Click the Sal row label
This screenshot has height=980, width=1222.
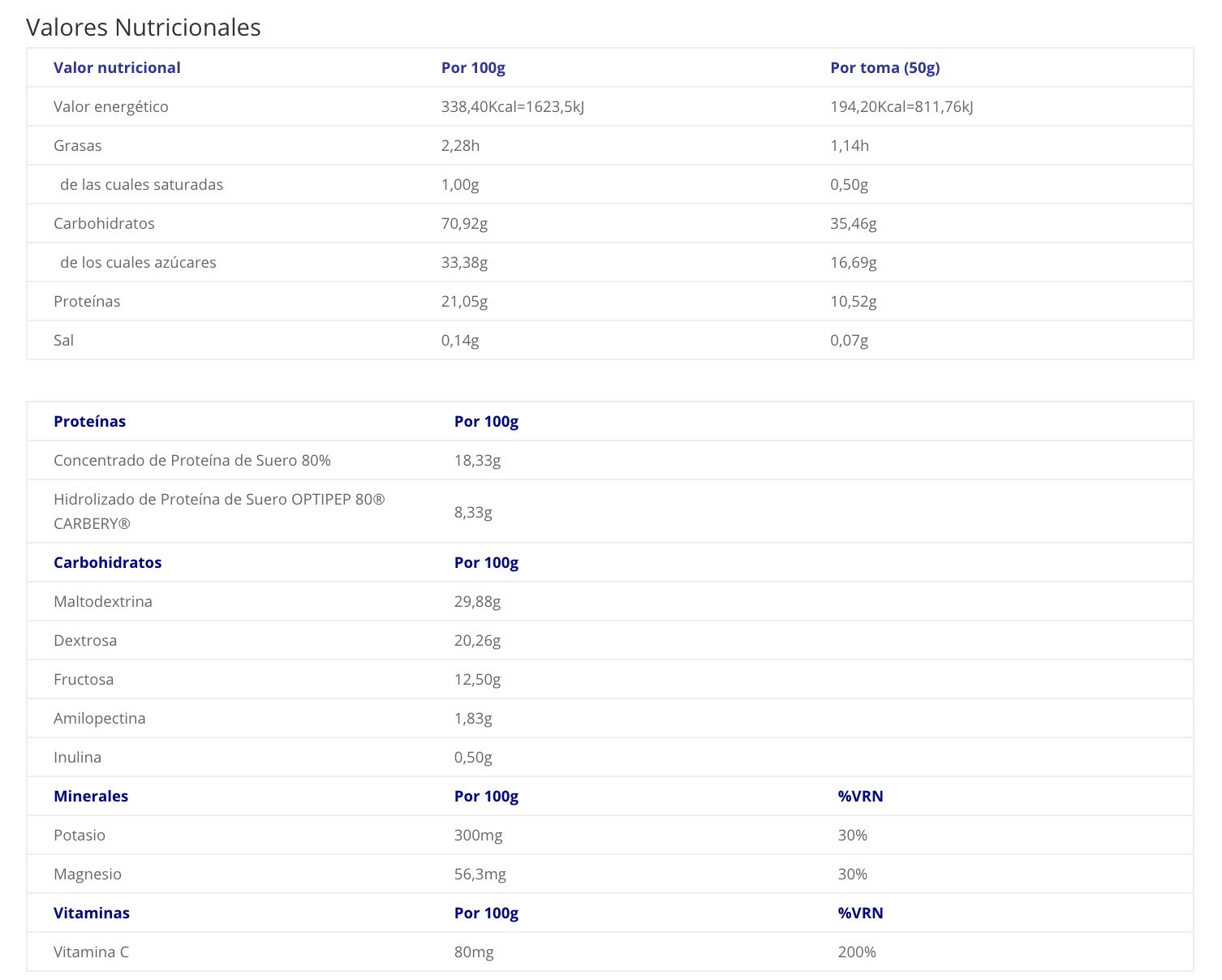[x=63, y=340]
